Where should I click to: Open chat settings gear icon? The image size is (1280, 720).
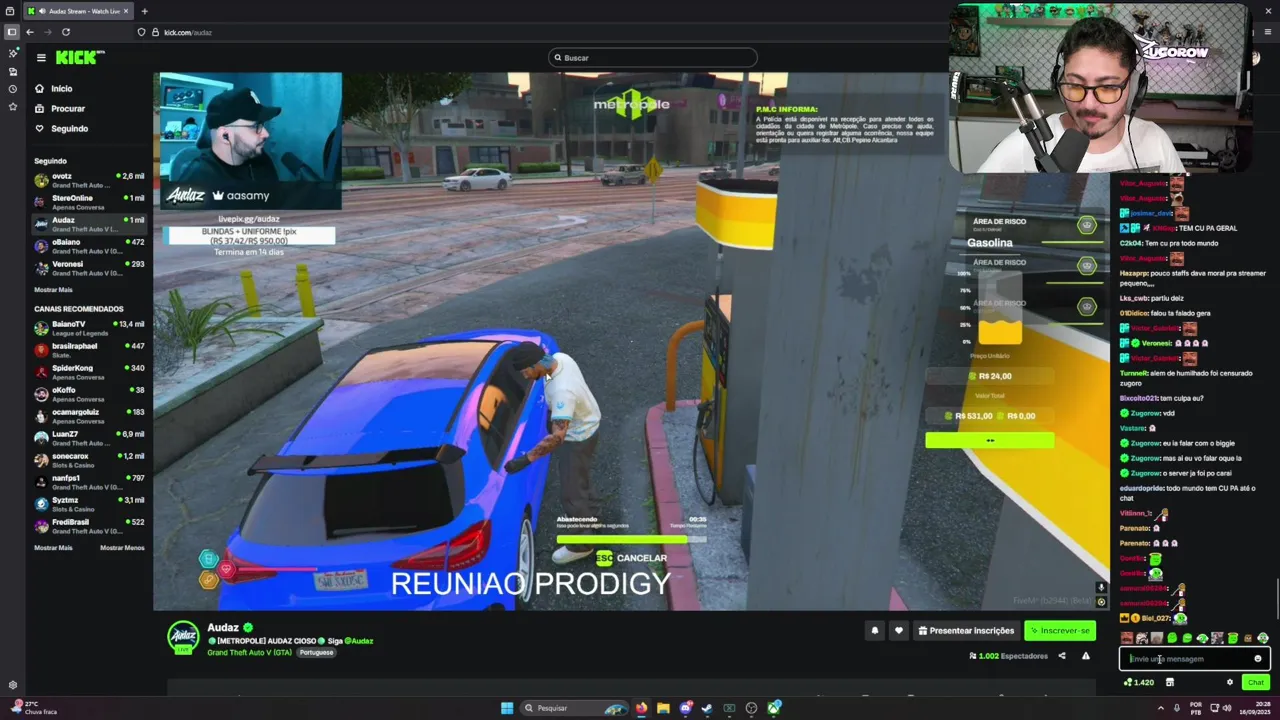(x=1230, y=683)
